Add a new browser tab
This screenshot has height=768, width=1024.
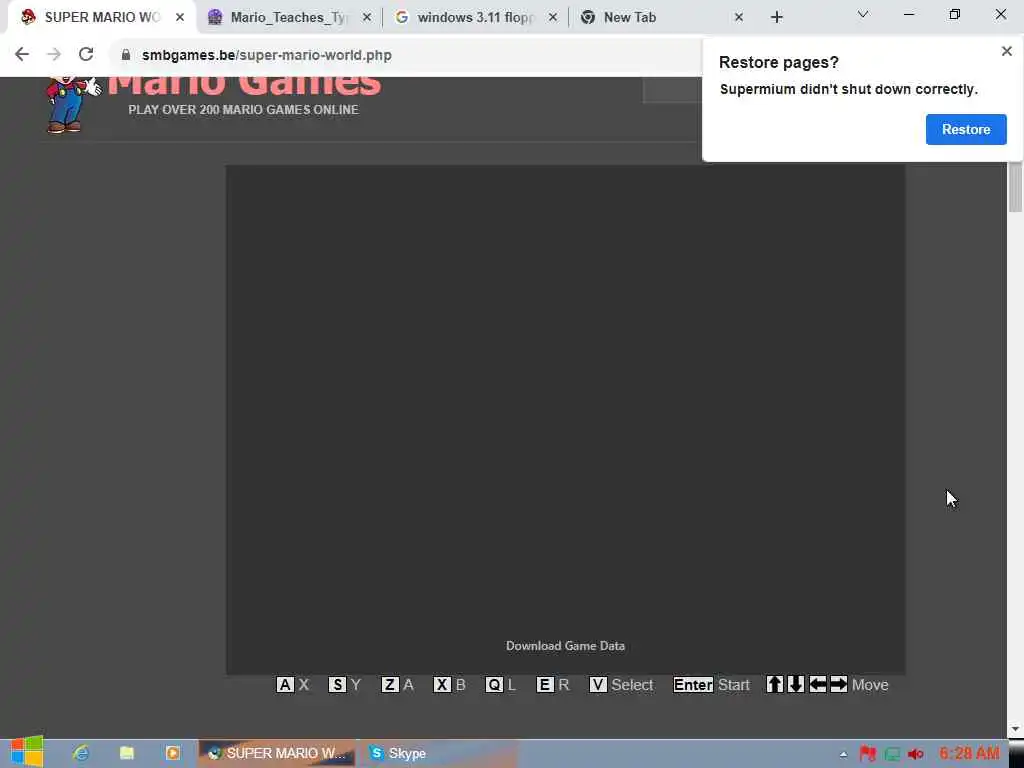[x=776, y=18]
